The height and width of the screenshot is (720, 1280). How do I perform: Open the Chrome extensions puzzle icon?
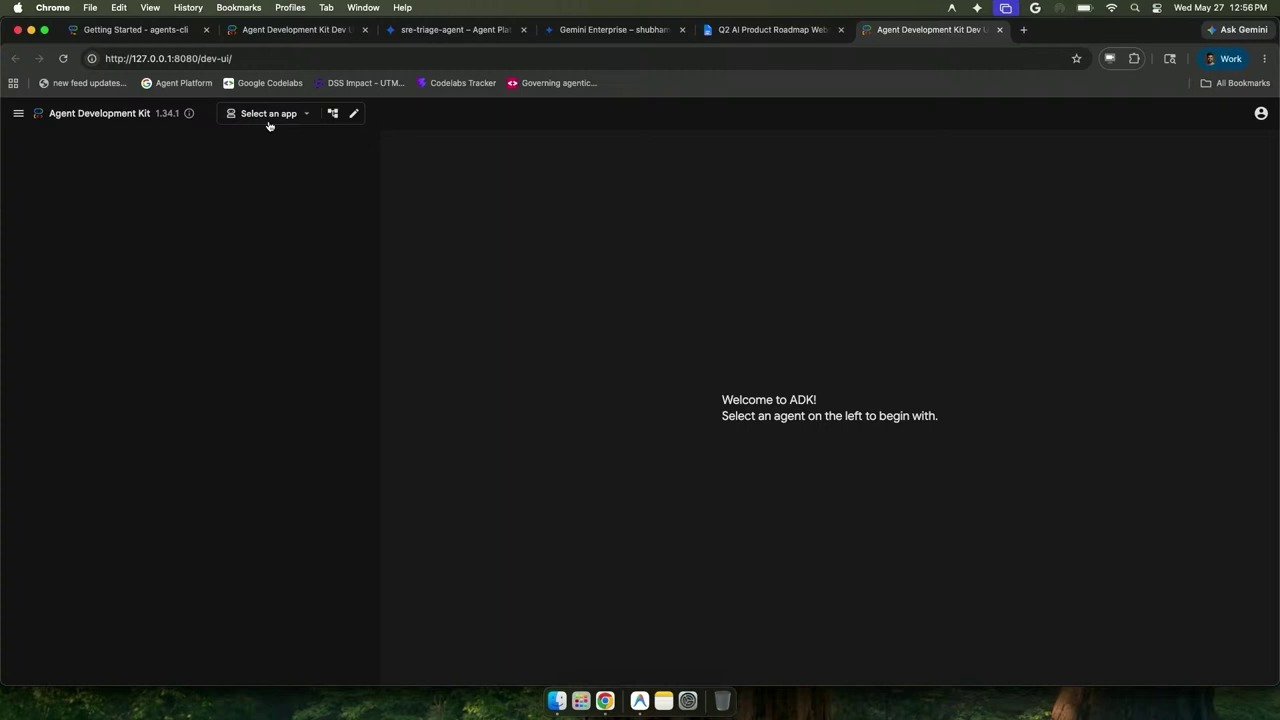tap(1134, 58)
